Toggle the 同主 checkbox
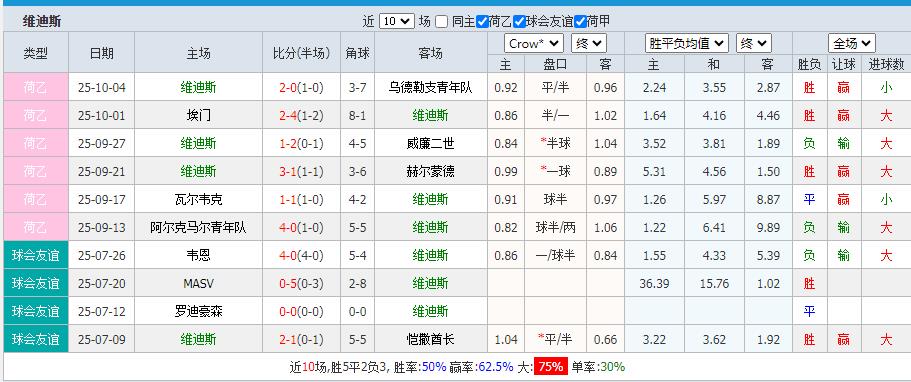 pyautogui.click(x=442, y=22)
